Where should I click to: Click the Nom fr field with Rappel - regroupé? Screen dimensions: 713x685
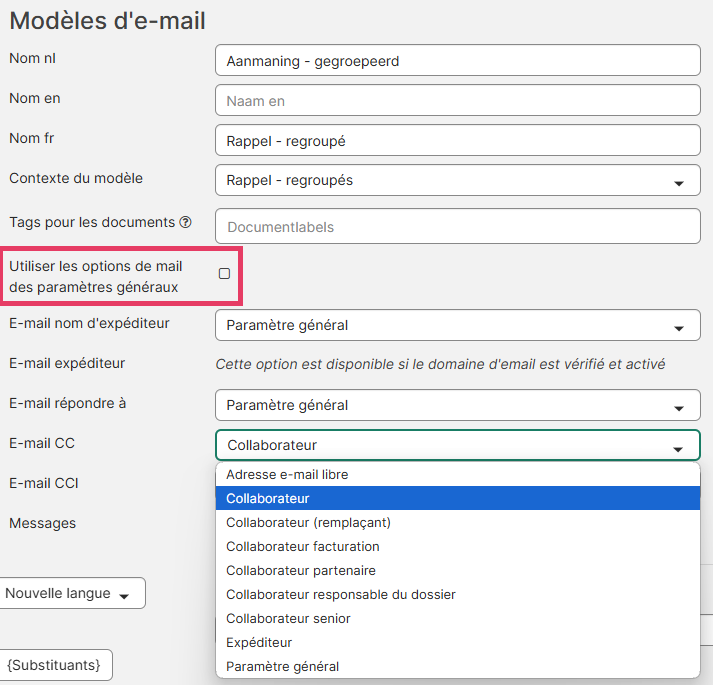[x=457, y=140]
